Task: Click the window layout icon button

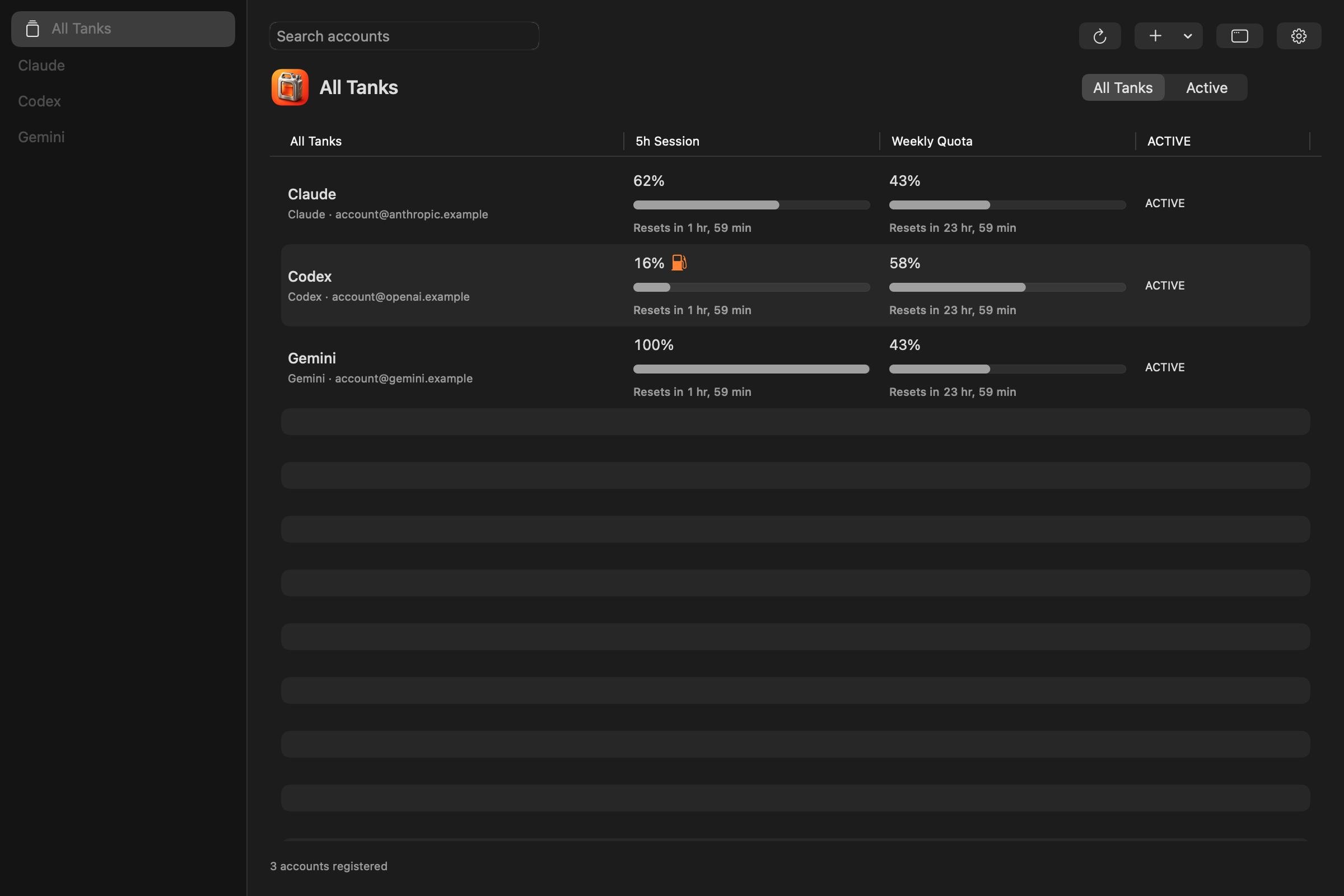Action: click(1239, 36)
